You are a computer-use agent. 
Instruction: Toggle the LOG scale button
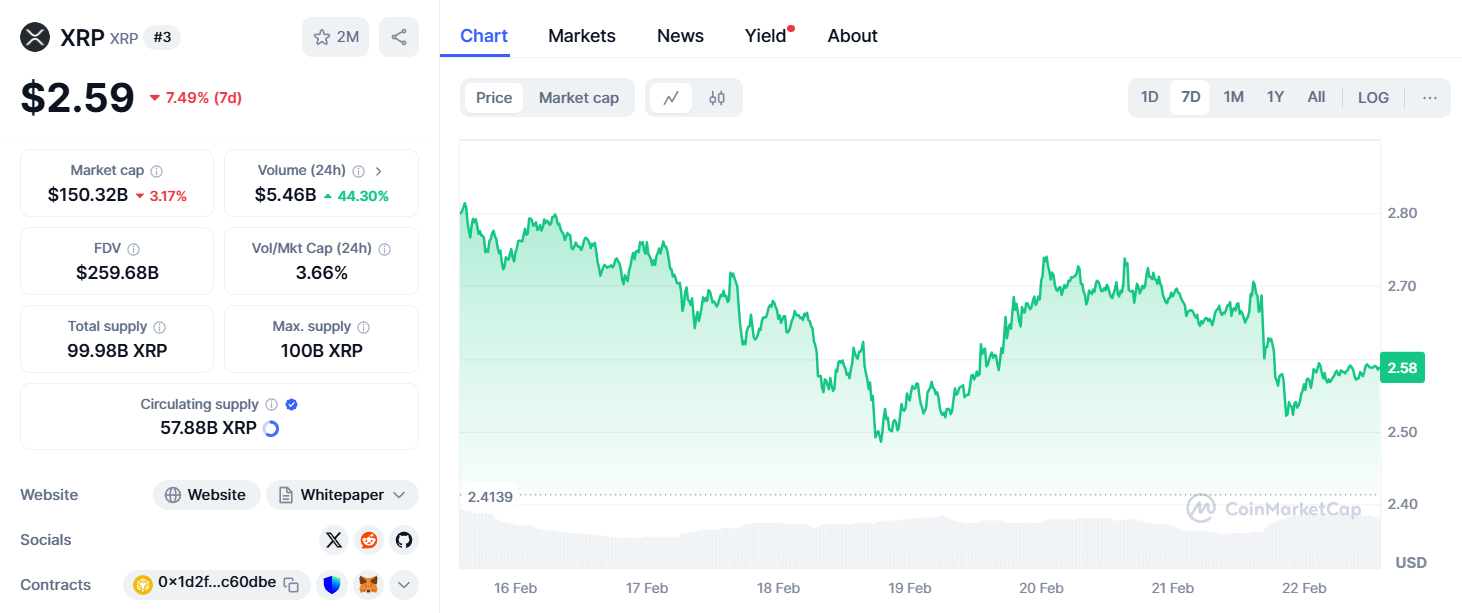1373,97
